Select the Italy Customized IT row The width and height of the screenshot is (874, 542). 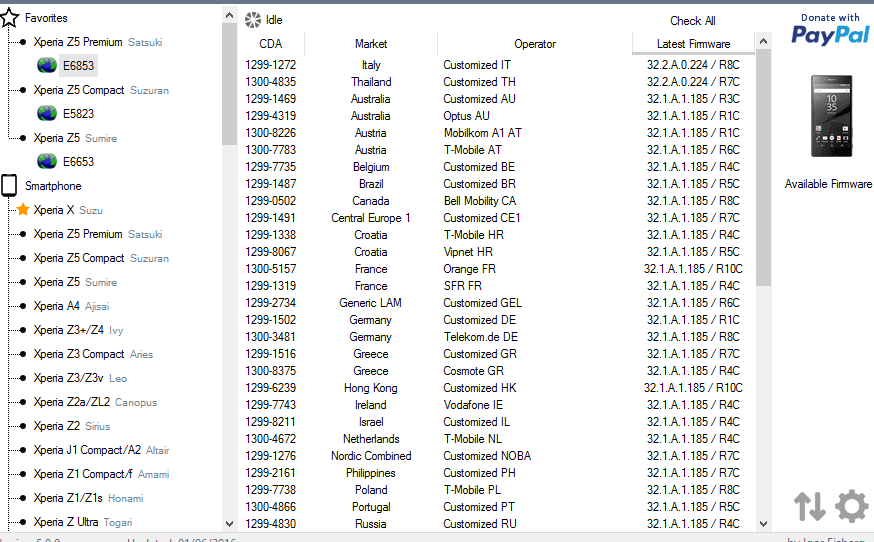tap(497, 65)
